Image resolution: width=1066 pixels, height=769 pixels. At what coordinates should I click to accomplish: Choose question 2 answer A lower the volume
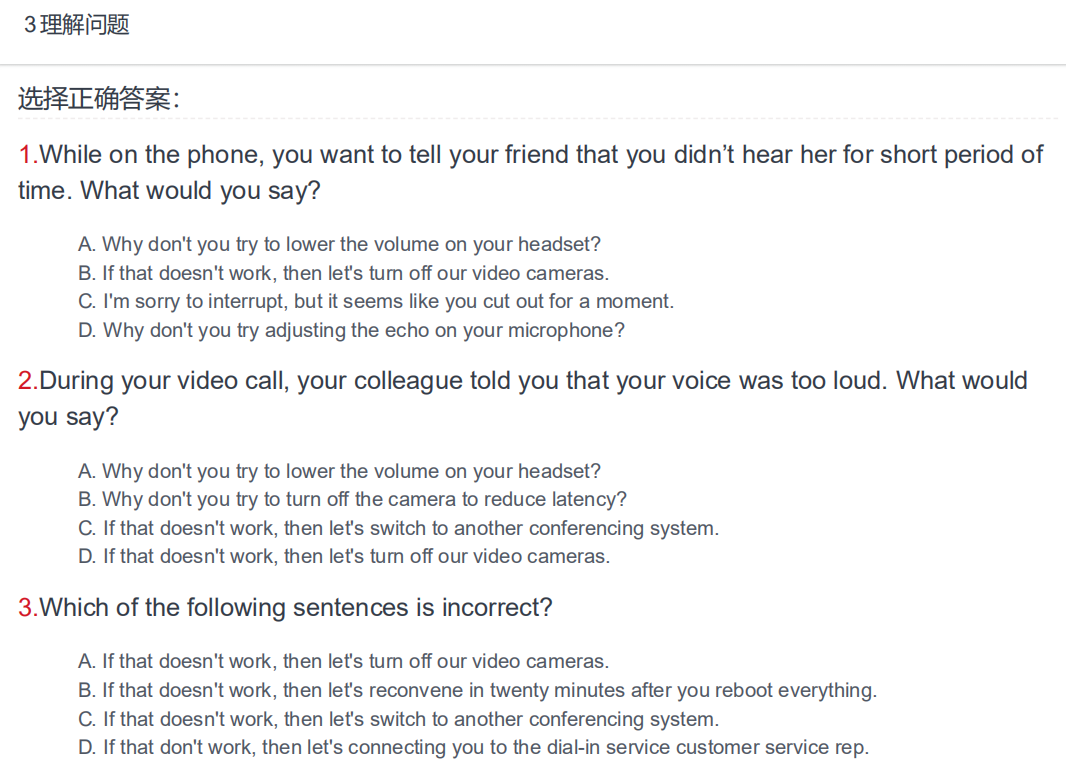pyautogui.click(x=339, y=471)
